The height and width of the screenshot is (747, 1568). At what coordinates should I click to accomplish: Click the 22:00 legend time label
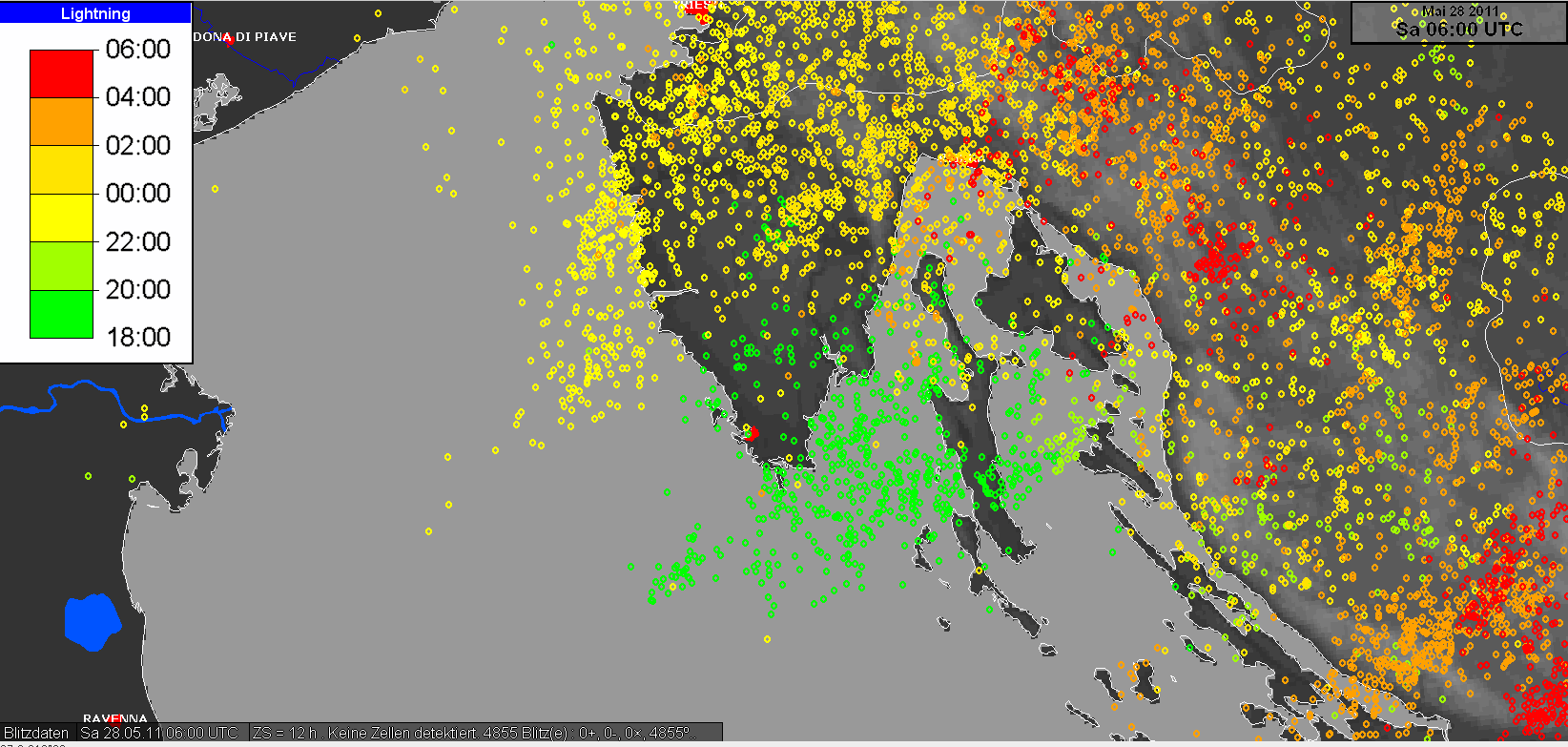(x=138, y=241)
